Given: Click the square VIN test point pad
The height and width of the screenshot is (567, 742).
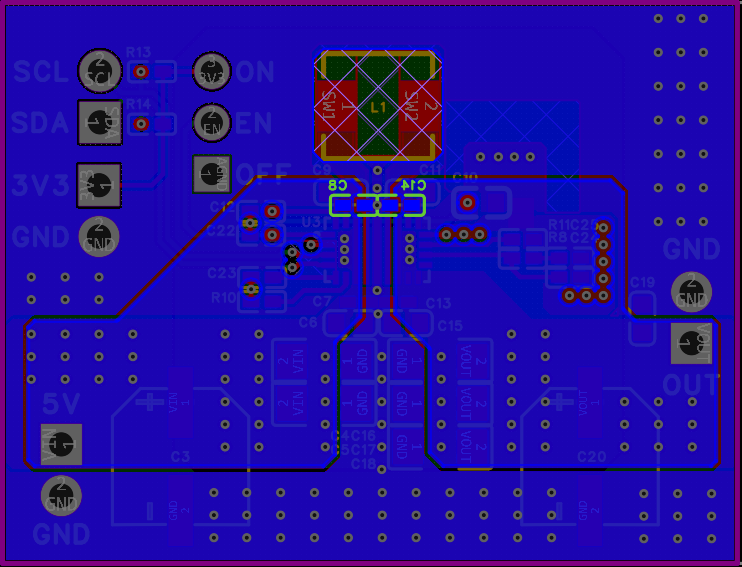Looking at the screenshot, I should 62,444.
